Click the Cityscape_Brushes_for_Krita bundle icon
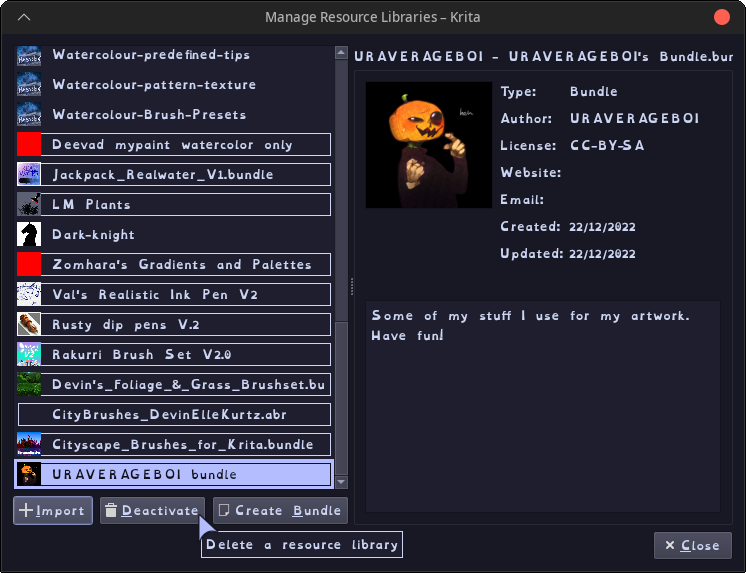The width and height of the screenshot is (746, 573). 29,444
